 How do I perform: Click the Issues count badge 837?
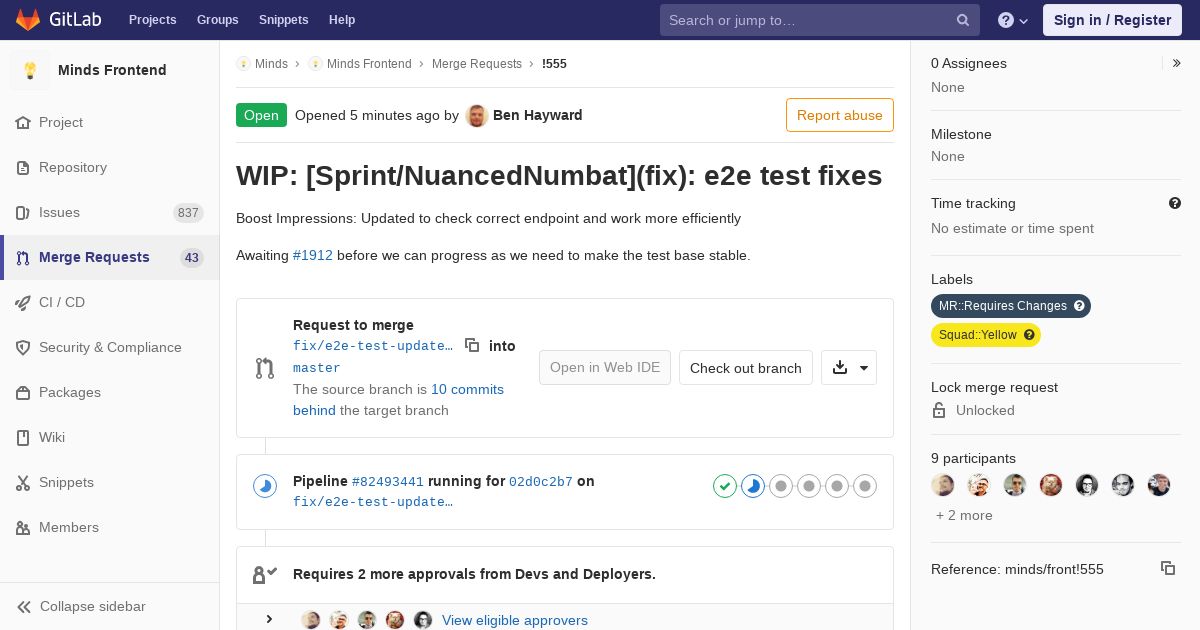pyautogui.click(x=188, y=212)
